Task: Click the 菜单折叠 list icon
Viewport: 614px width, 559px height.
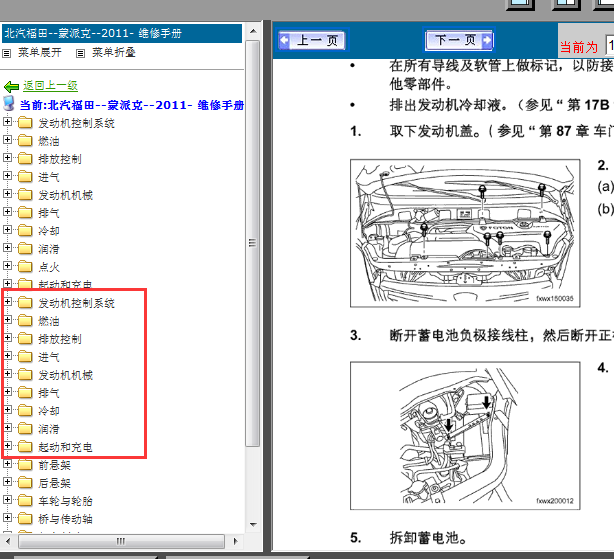Action: (x=80, y=53)
